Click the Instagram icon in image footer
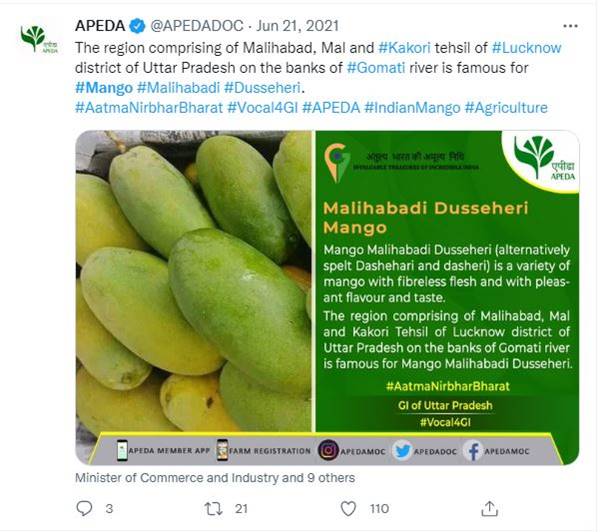This screenshot has height=532, width=600. [328, 451]
